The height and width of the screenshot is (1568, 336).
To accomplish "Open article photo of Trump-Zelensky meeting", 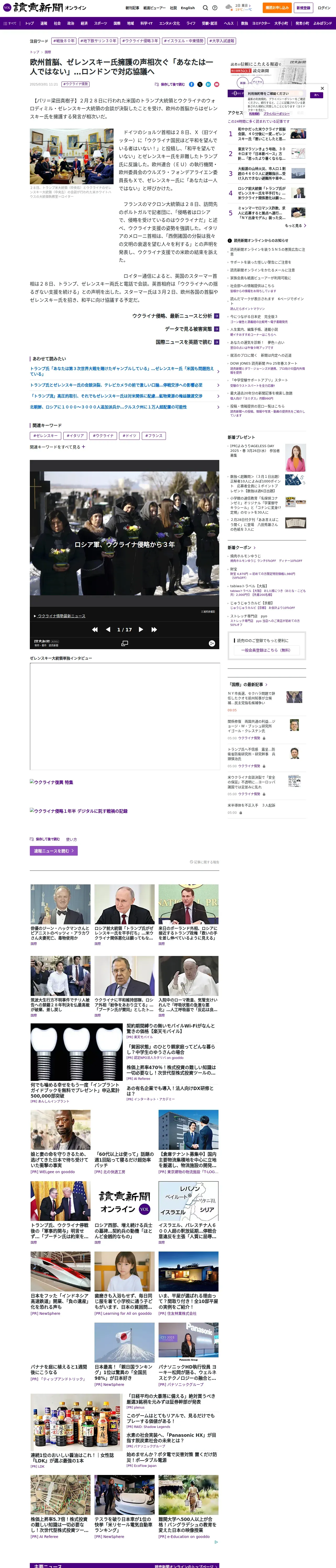I will point(71,157).
